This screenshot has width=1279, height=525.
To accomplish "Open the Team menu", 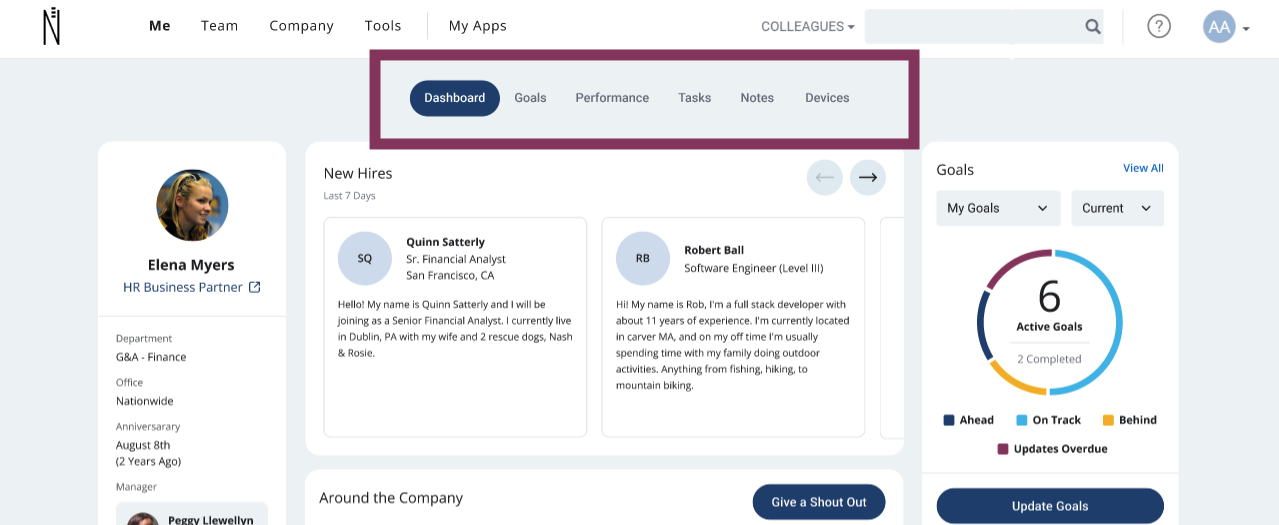I will click(x=219, y=26).
